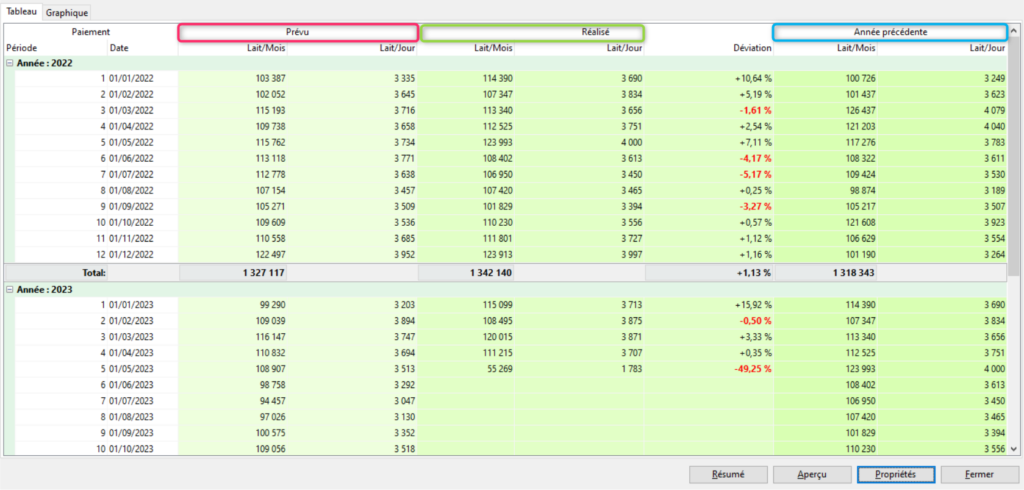This screenshot has width=1024, height=490.
Task: Click deviation value -3,27 %
Action: point(756,206)
